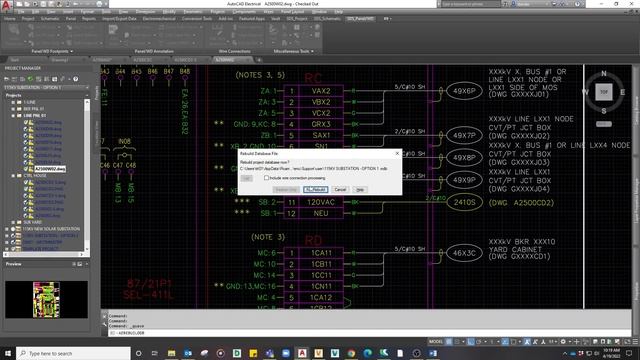Open the Project Manager help icon
The image size is (640, 360).
click(x=76, y=79)
